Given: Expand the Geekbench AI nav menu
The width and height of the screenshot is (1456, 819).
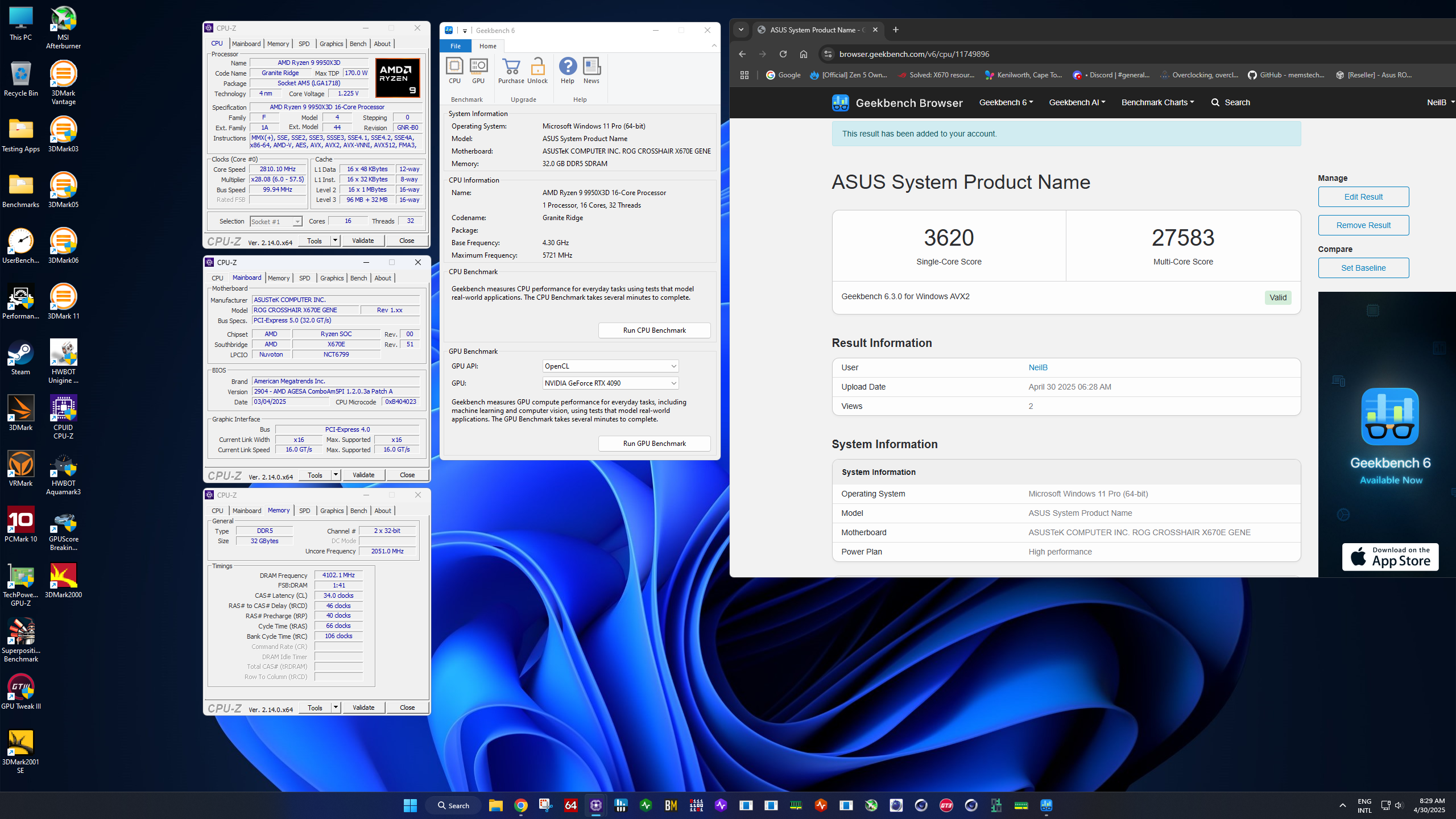Looking at the screenshot, I should pos(1077,102).
